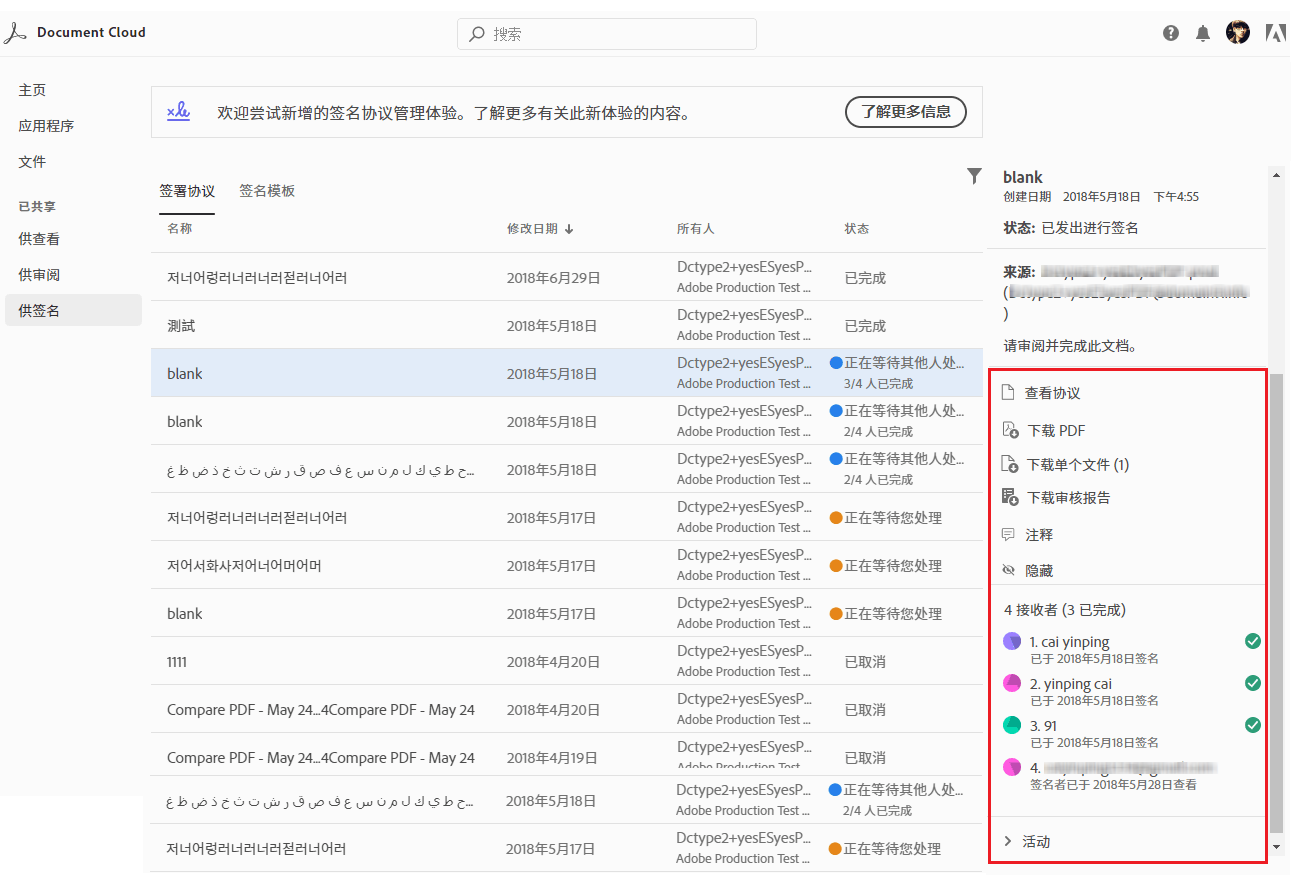Click the details panel scroll-down arrow

click(x=1276, y=847)
